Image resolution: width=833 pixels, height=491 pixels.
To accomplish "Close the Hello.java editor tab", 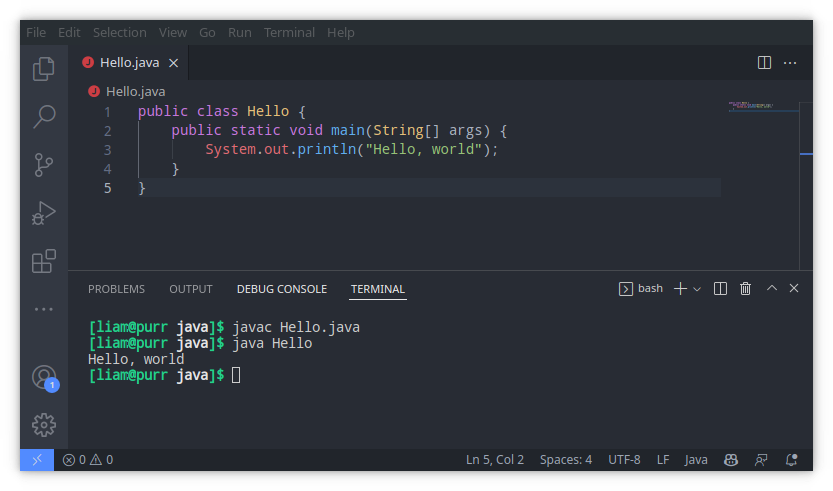I will [x=173, y=62].
